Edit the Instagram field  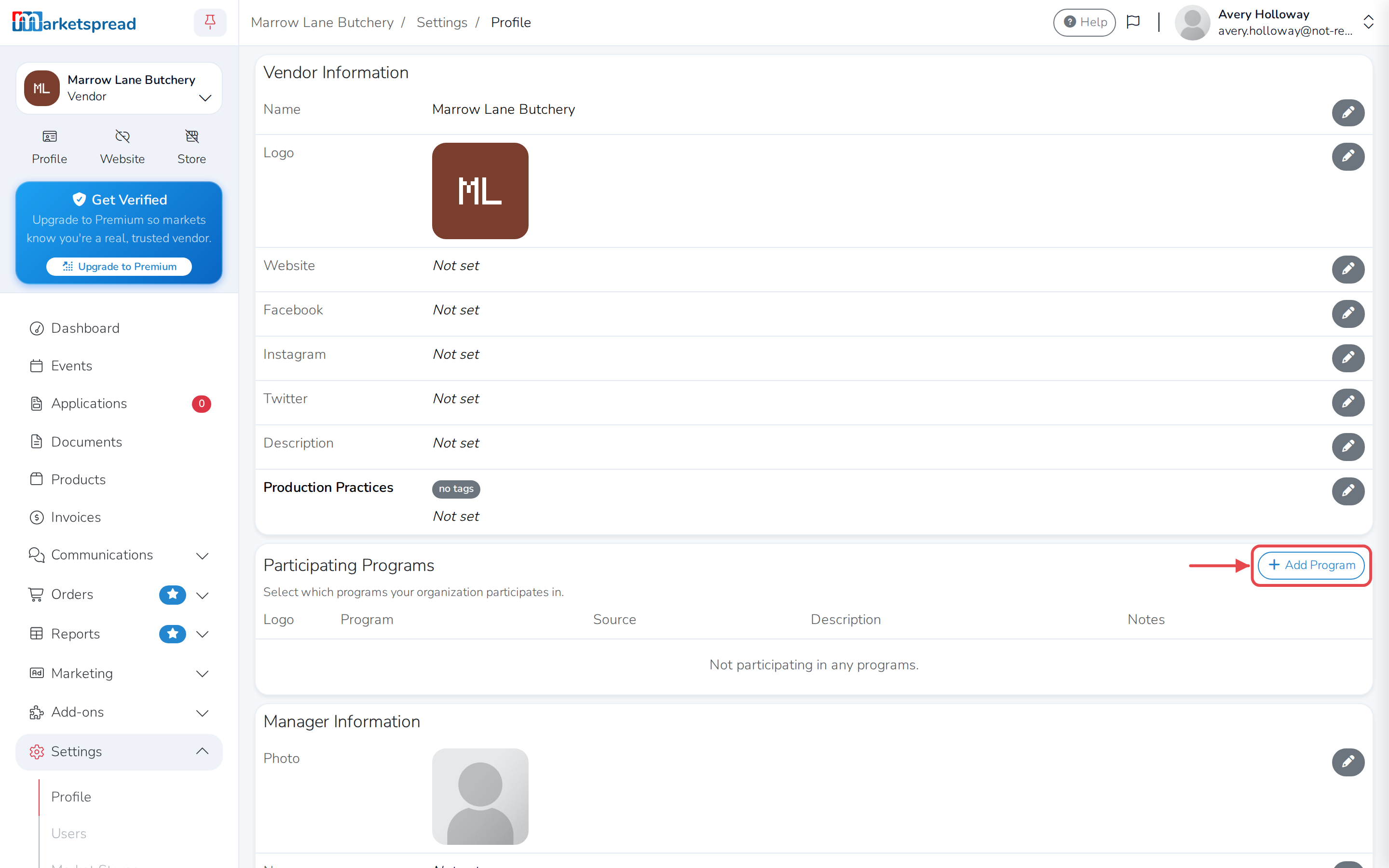click(1348, 358)
